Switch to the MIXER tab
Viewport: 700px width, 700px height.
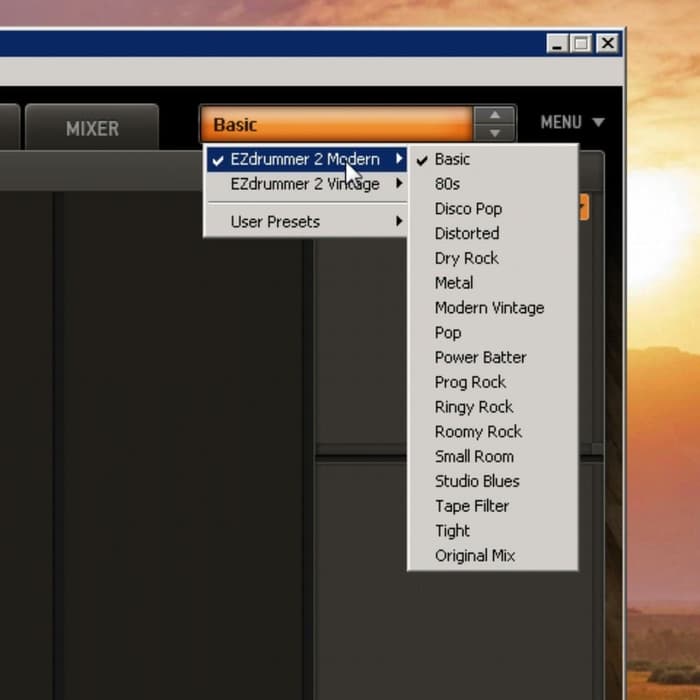click(92, 128)
